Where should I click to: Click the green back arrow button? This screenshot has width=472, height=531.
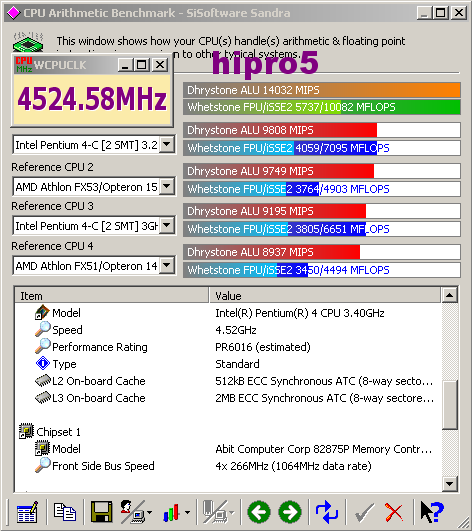click(259, 512)
